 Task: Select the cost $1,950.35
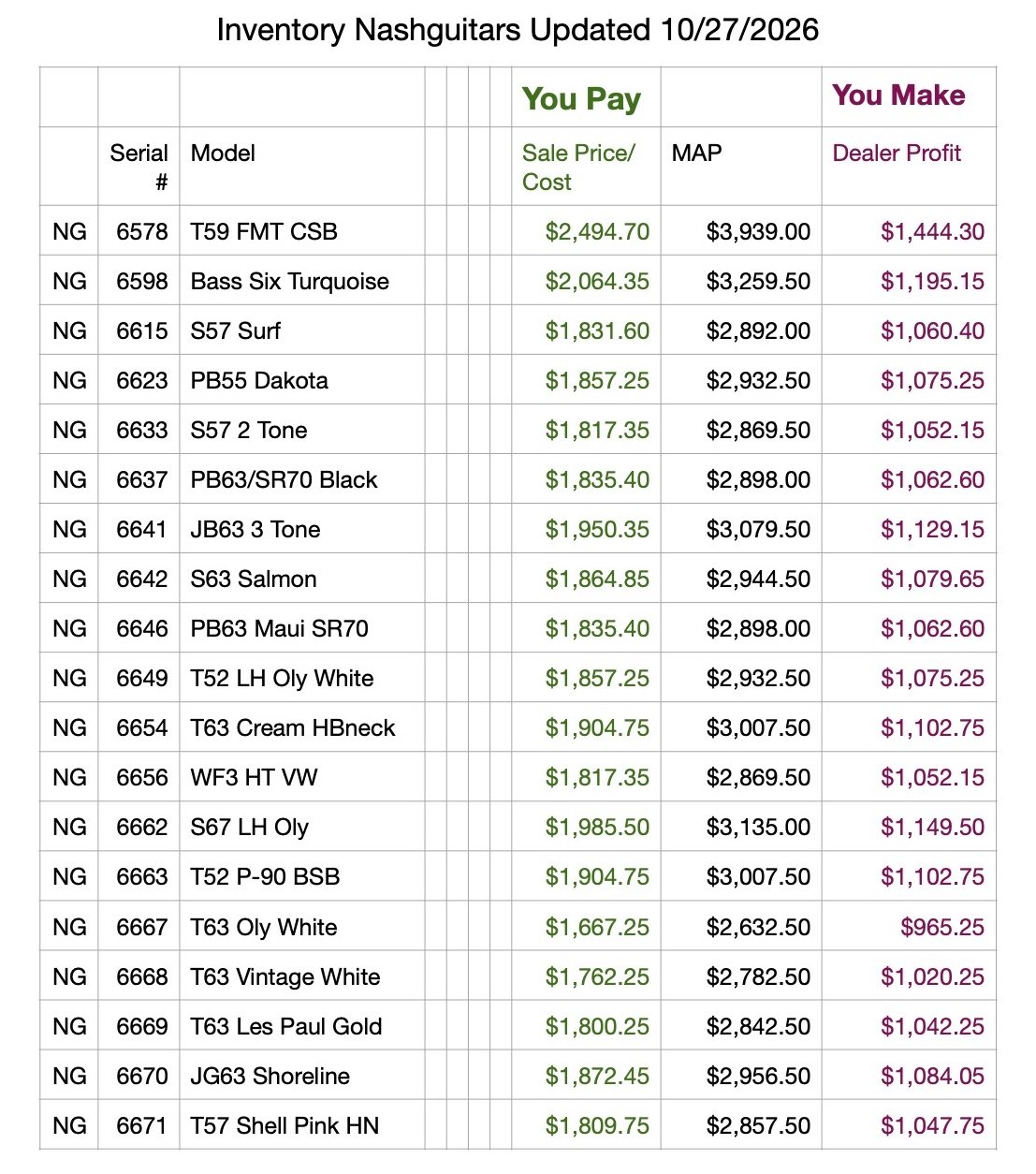click(597, 529)
